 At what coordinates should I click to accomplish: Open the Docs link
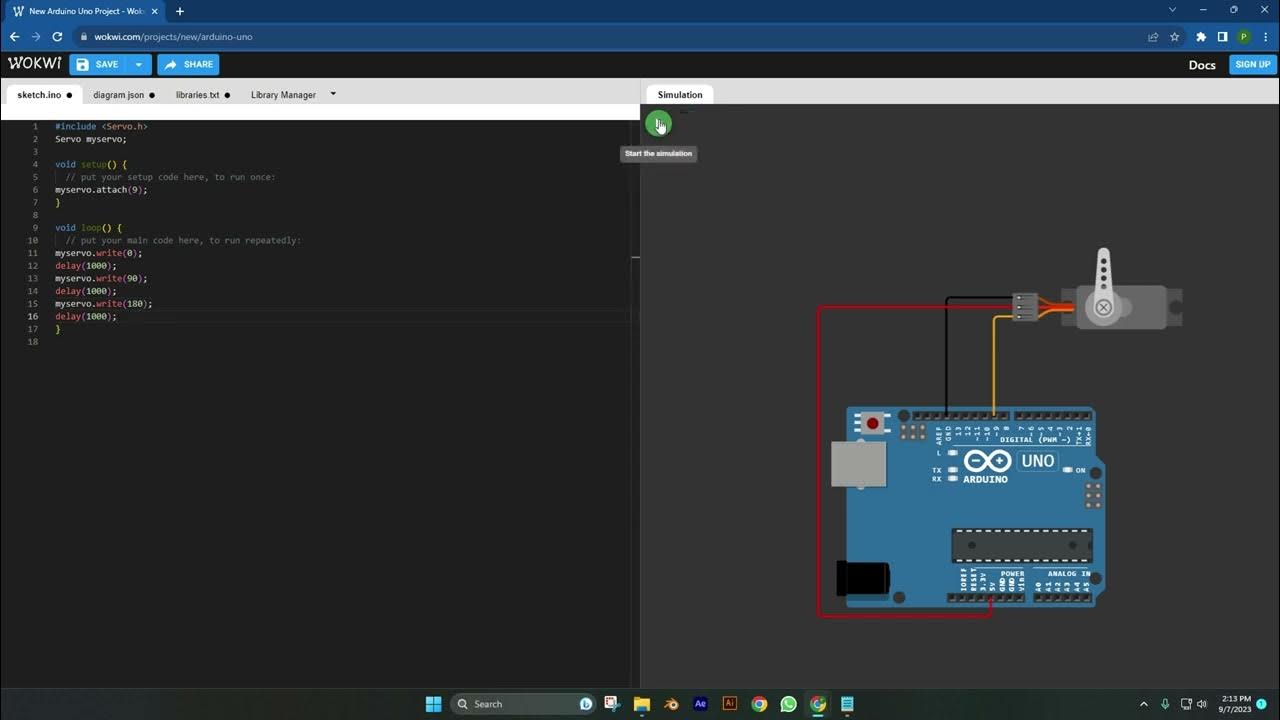(x=1202, y=65)
